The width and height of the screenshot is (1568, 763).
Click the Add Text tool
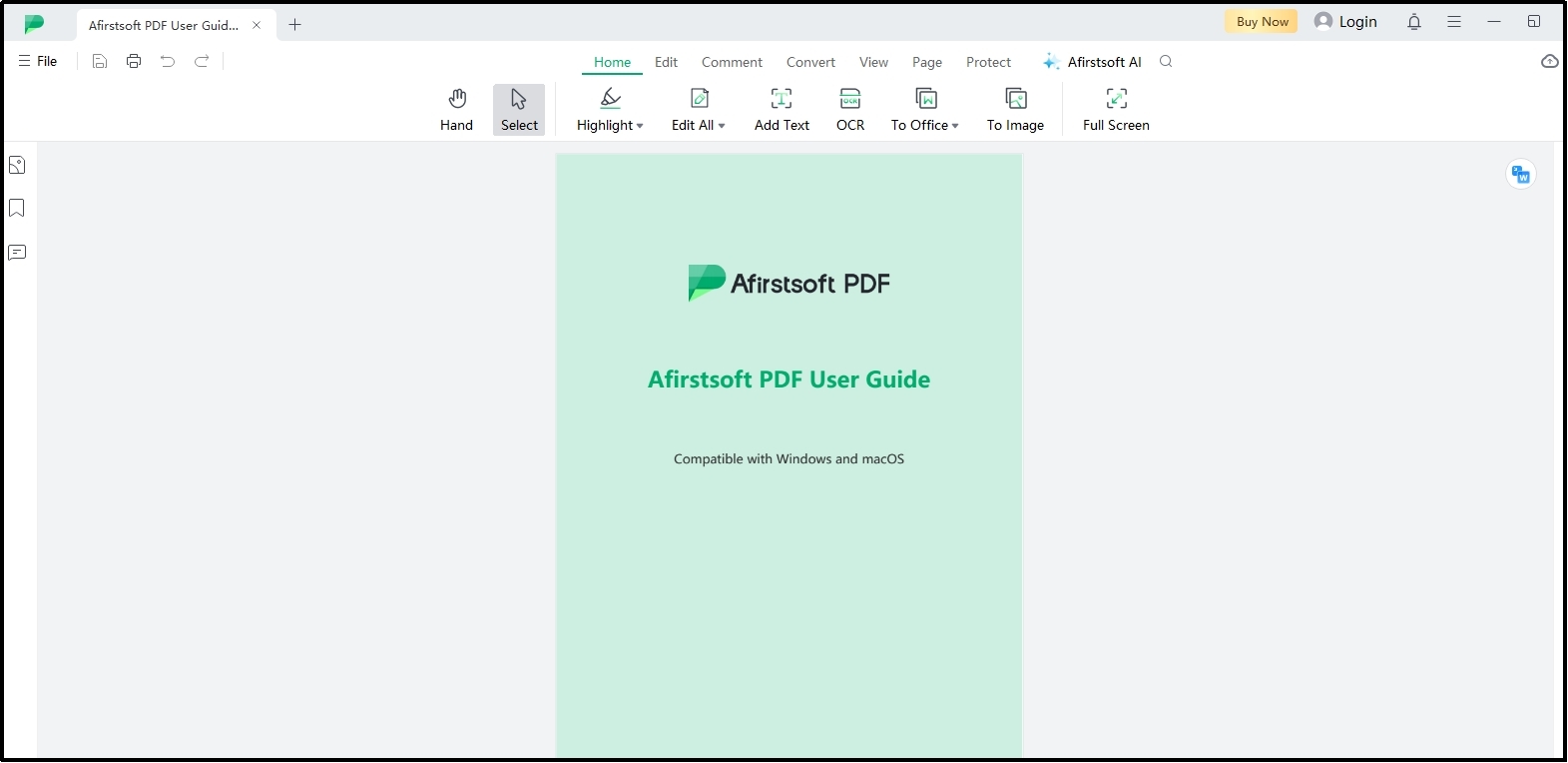[782, 110]
